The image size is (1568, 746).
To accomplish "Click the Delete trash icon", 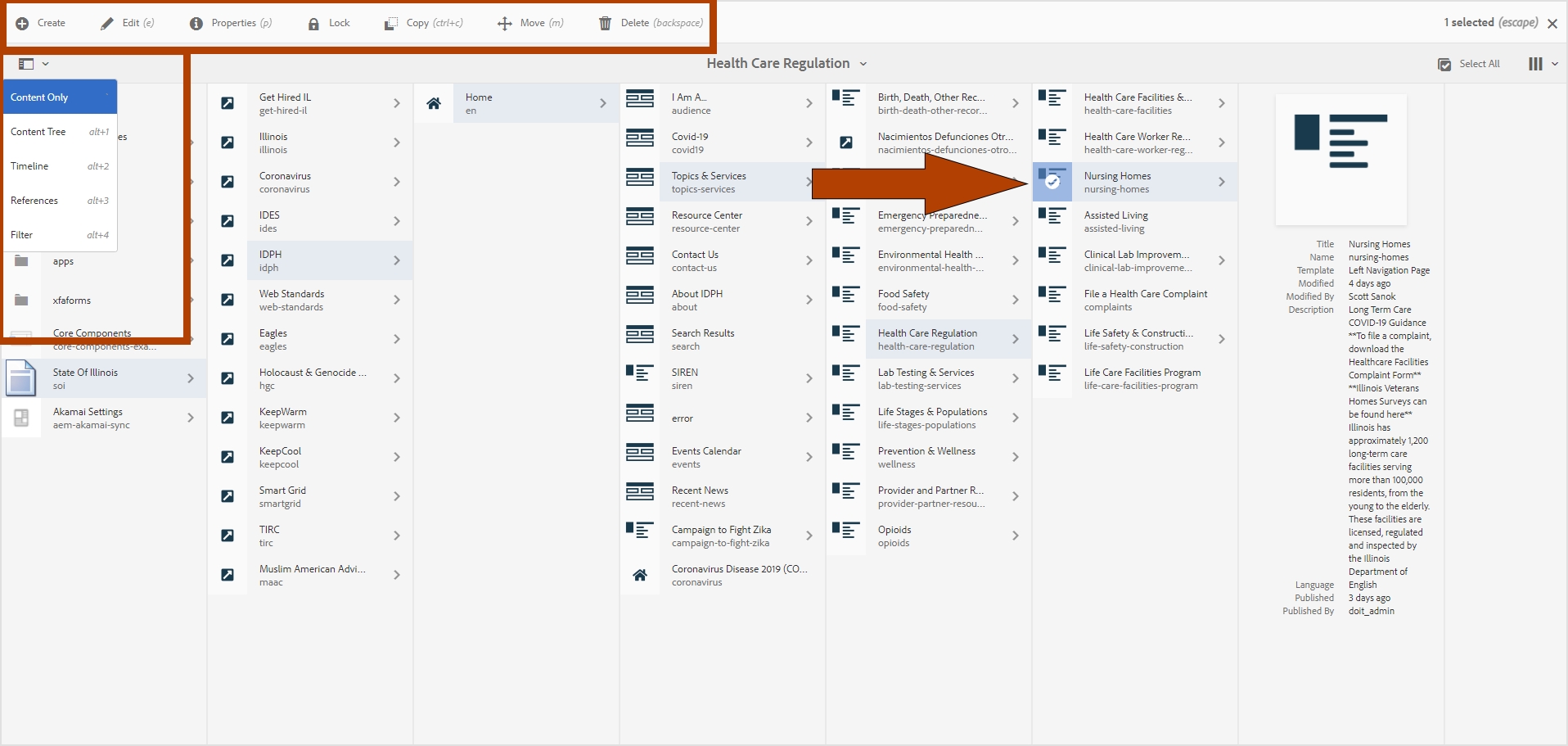I will [606, 23].
